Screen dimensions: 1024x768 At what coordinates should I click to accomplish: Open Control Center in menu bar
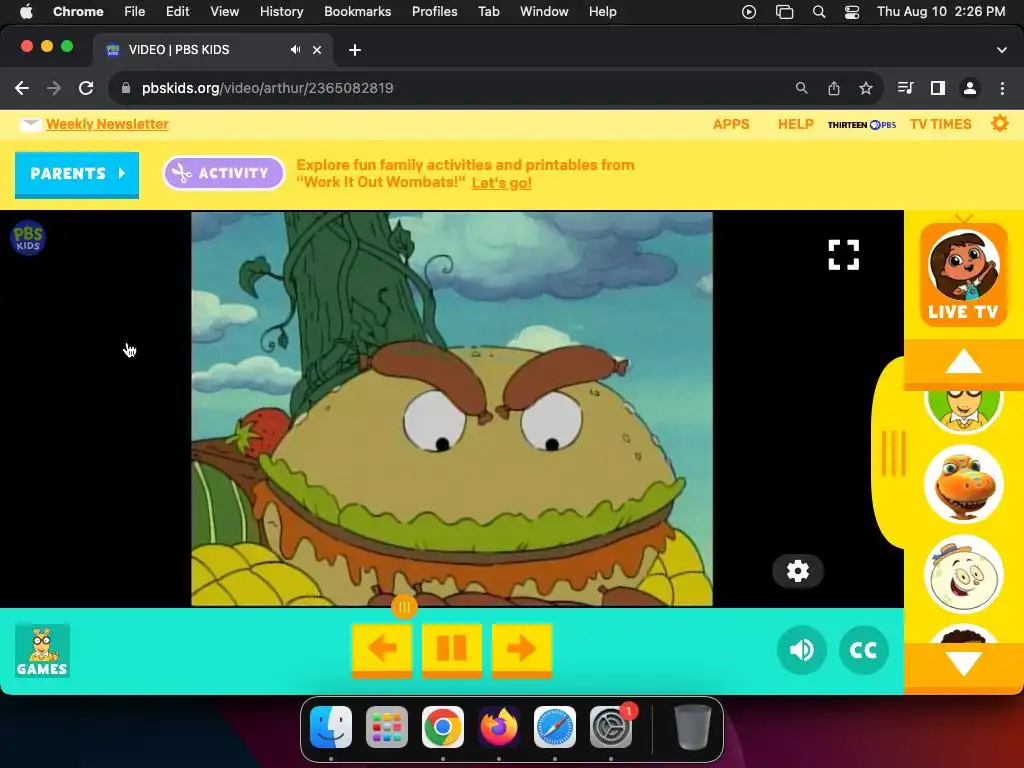click(x=852, y=12)
